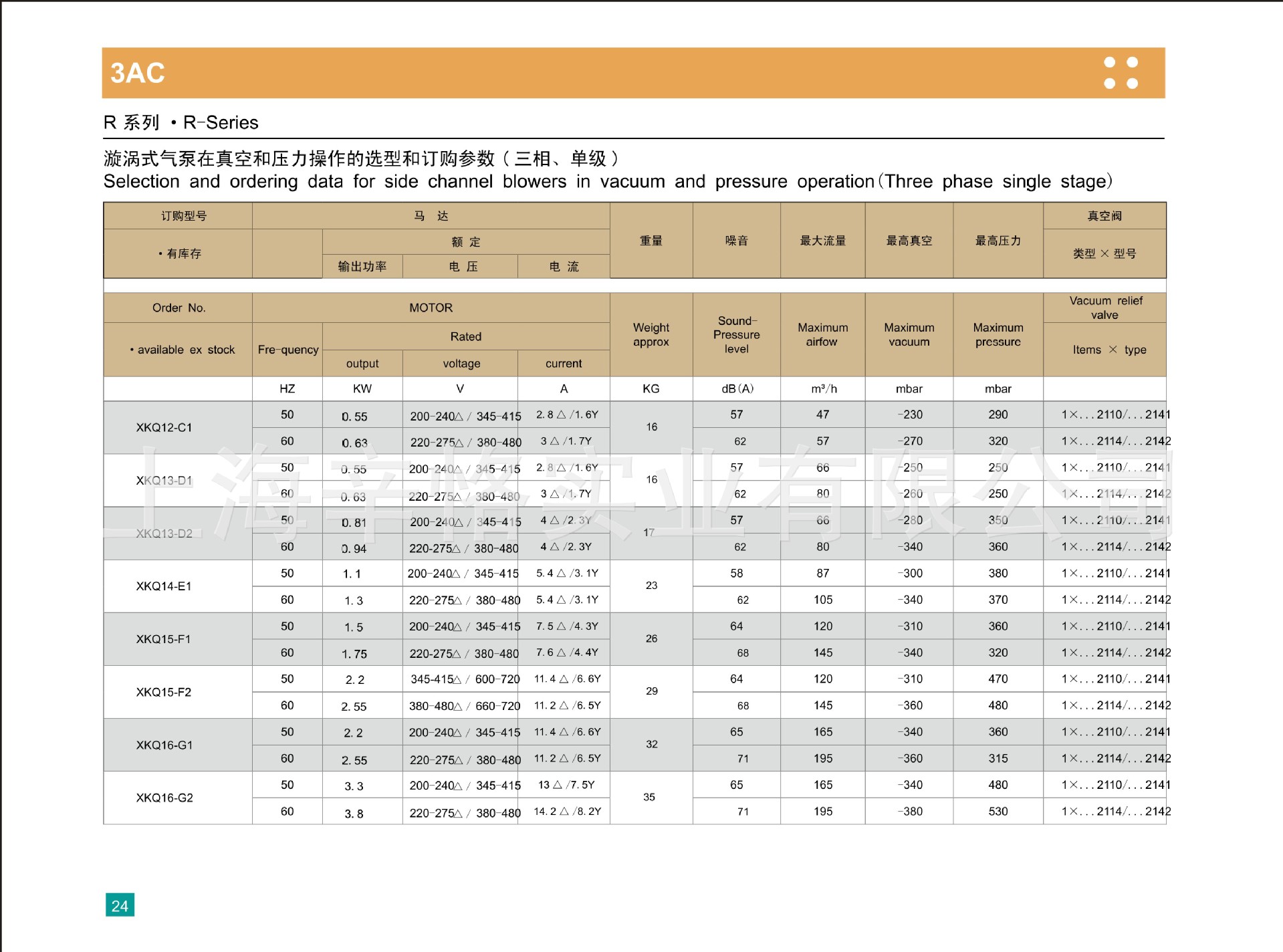Click the 'm³/h' unit cell

click(824, 389)
